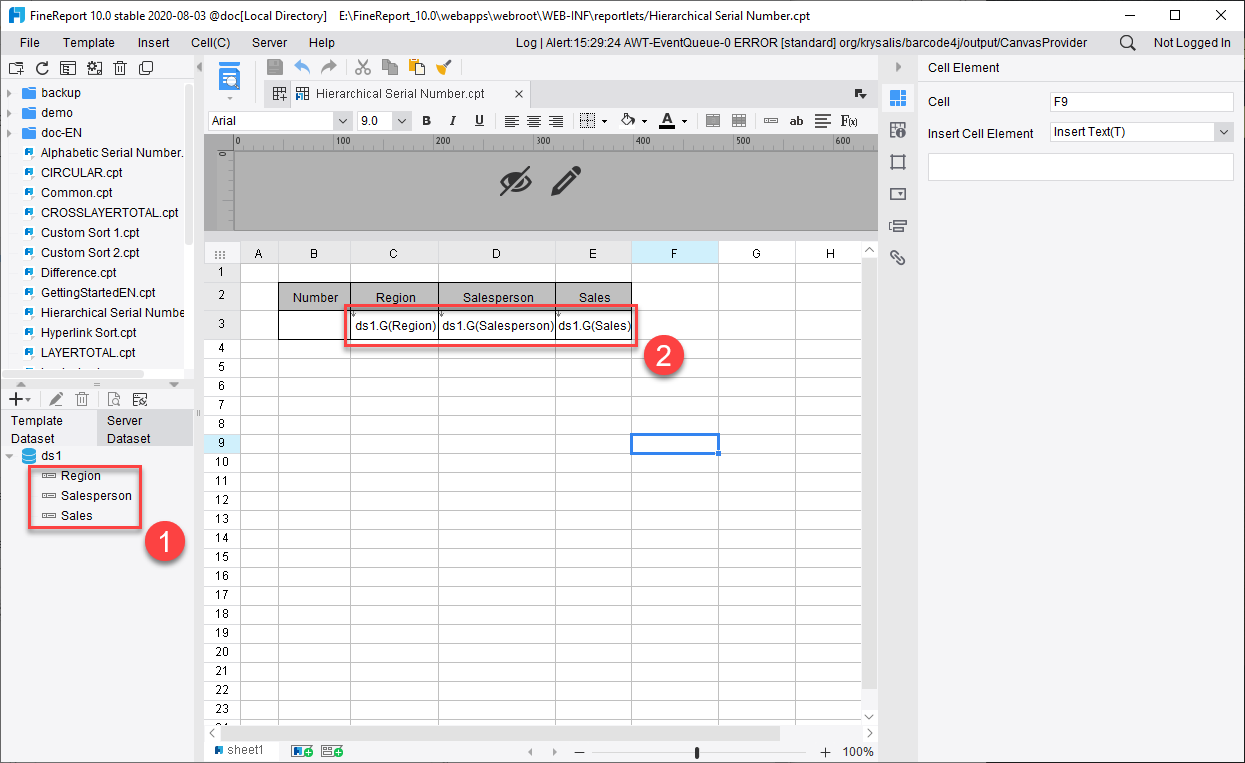Image resolution: width=1245 pixels, height=763 pixels.
Task: Open the add dataset plus dropdown
Action: point(20,399)
